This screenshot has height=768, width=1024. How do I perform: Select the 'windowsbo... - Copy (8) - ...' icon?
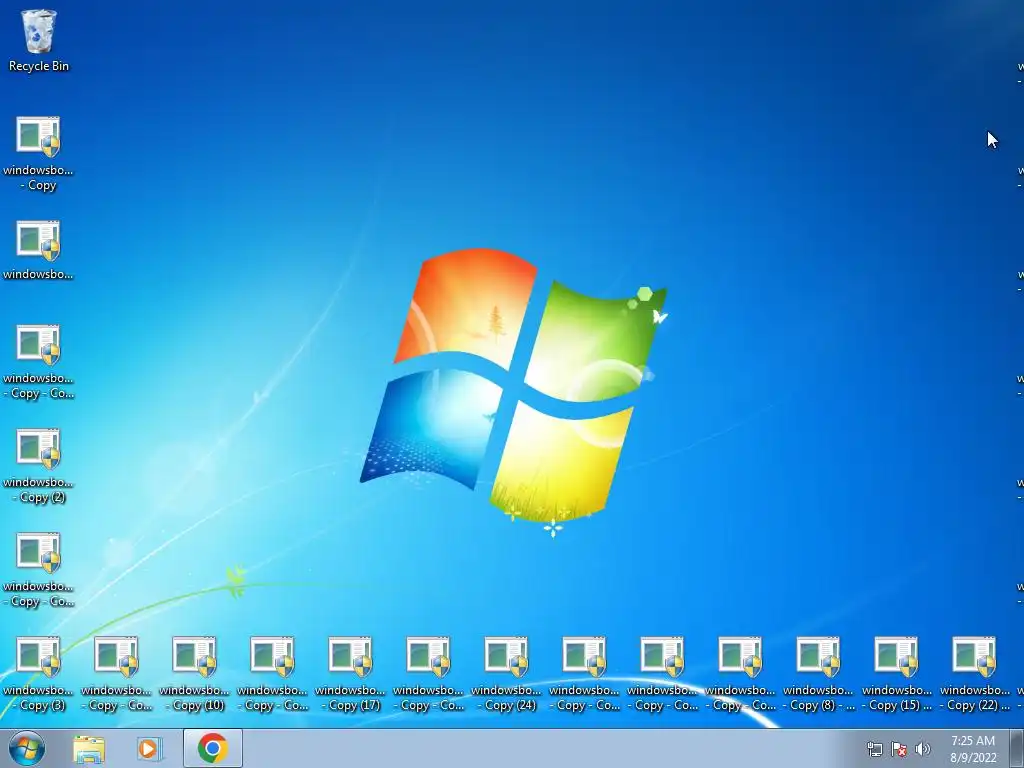pos(818,674)
